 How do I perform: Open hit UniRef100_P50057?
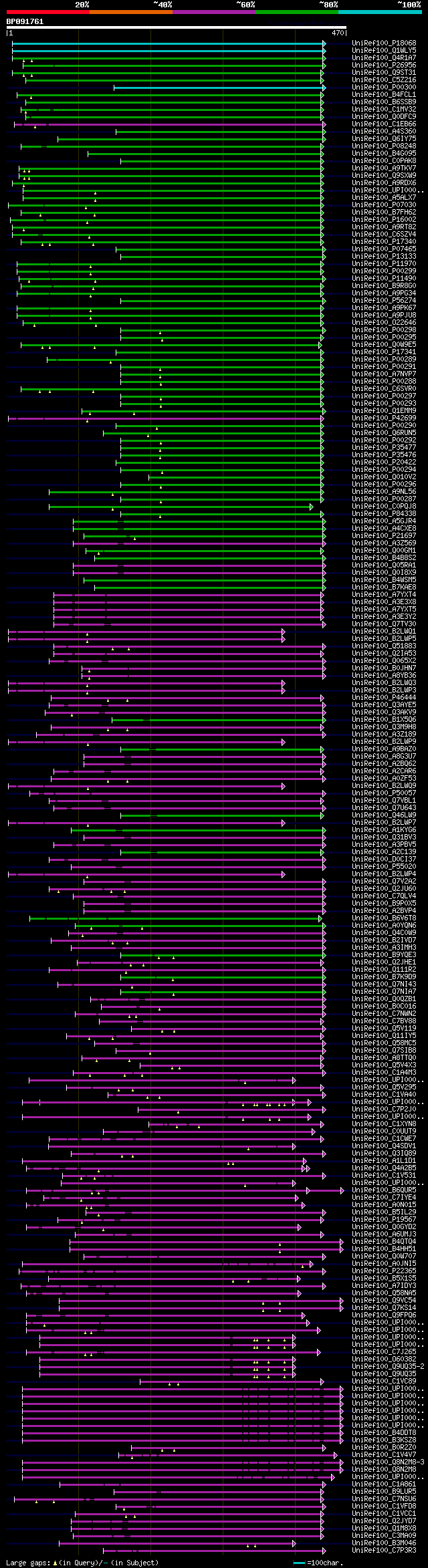tap(384, 793)
